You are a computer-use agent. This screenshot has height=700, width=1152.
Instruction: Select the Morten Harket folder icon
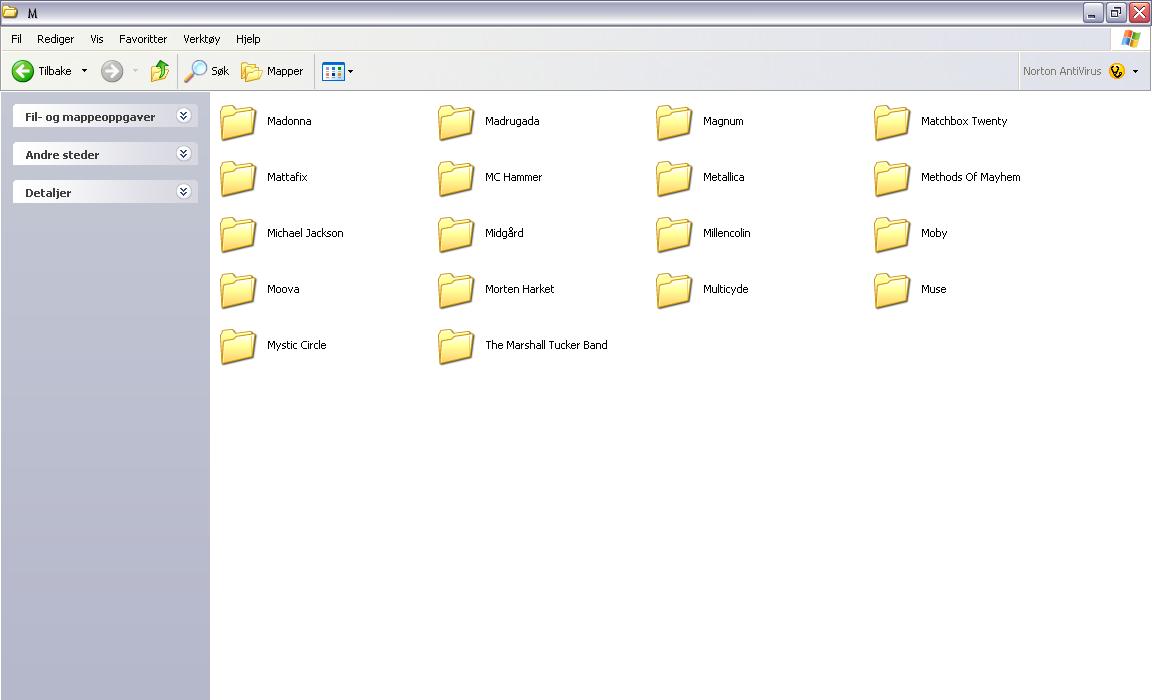tap(456, 289)
